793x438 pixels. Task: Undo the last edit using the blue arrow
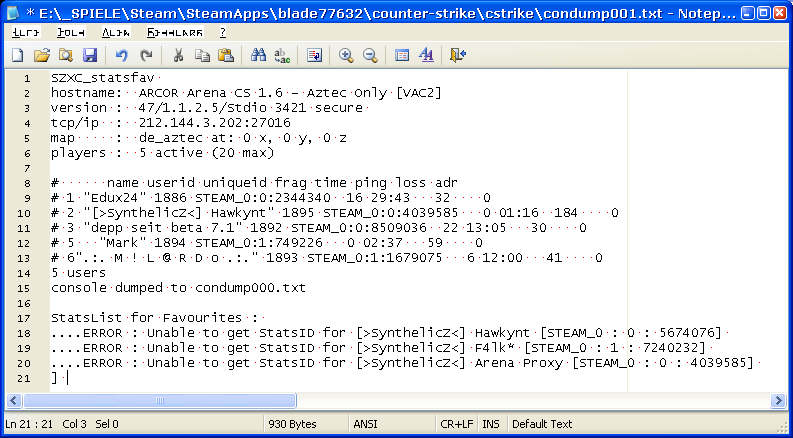(x=121, y=55)
